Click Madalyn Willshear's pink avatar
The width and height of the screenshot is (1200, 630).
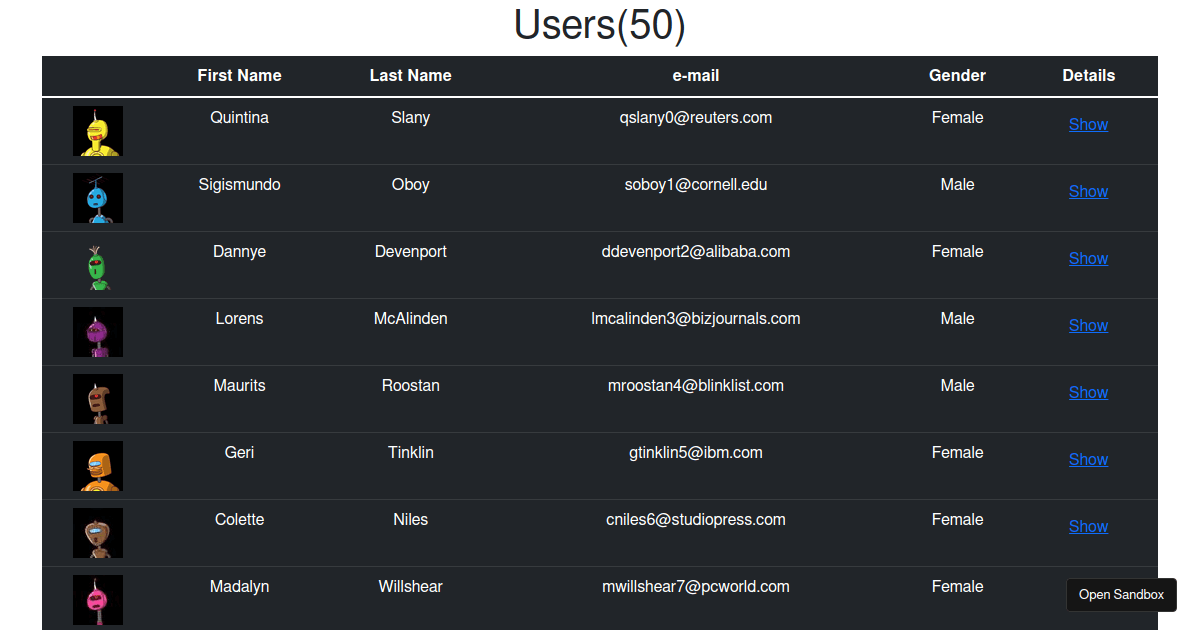[97, 599]
